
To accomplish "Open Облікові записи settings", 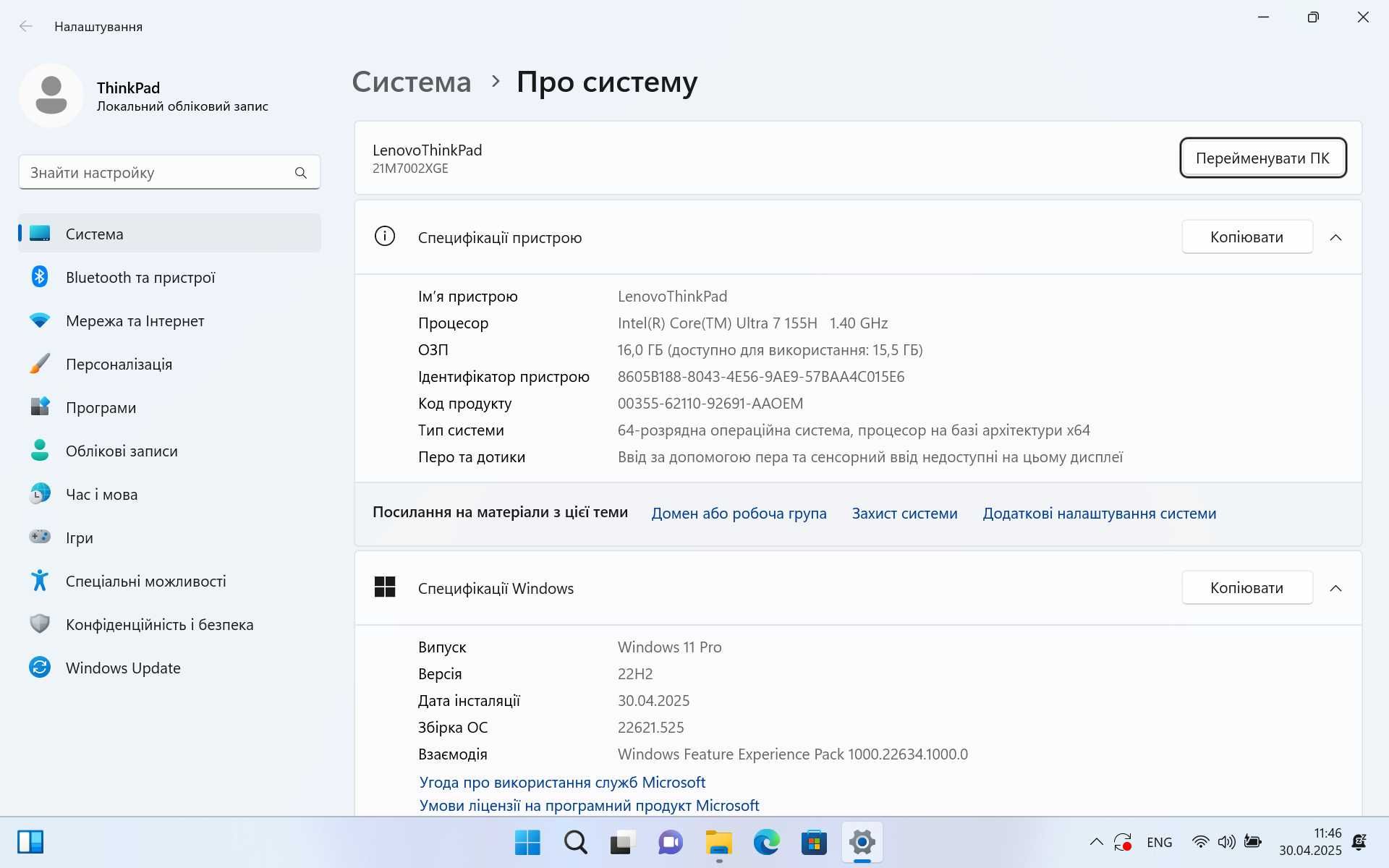I will pyautogui.click(x=169, y=451).
